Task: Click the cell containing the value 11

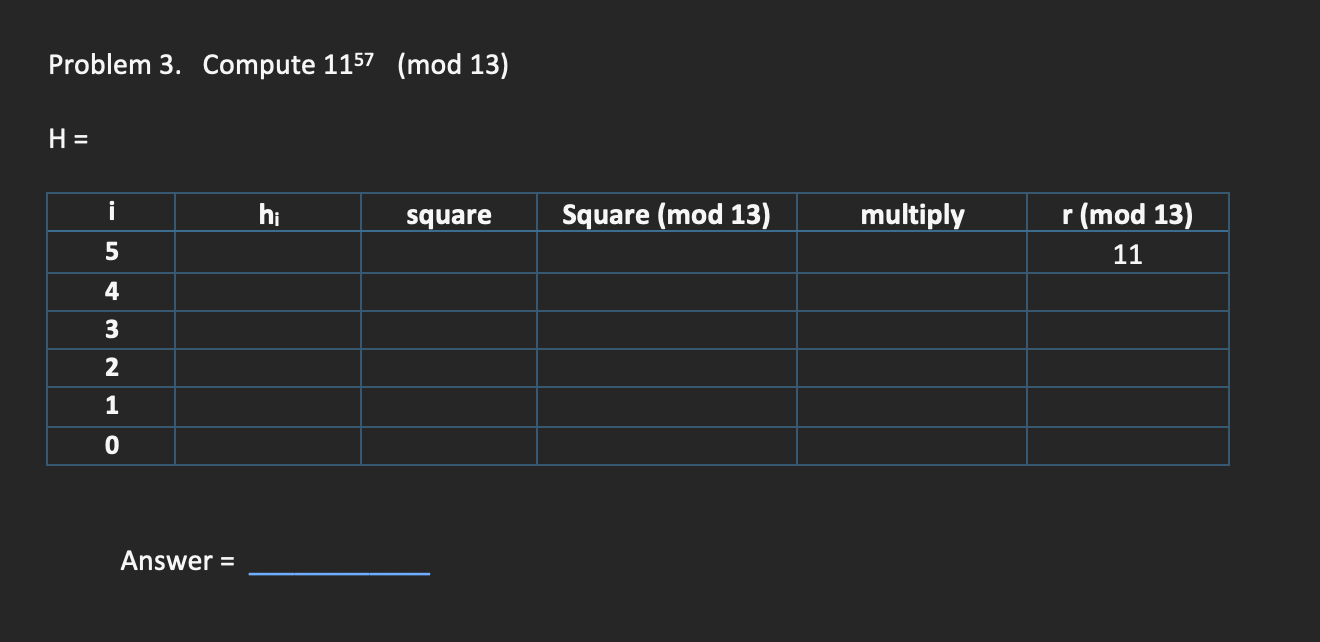Action: point(1128,253)
